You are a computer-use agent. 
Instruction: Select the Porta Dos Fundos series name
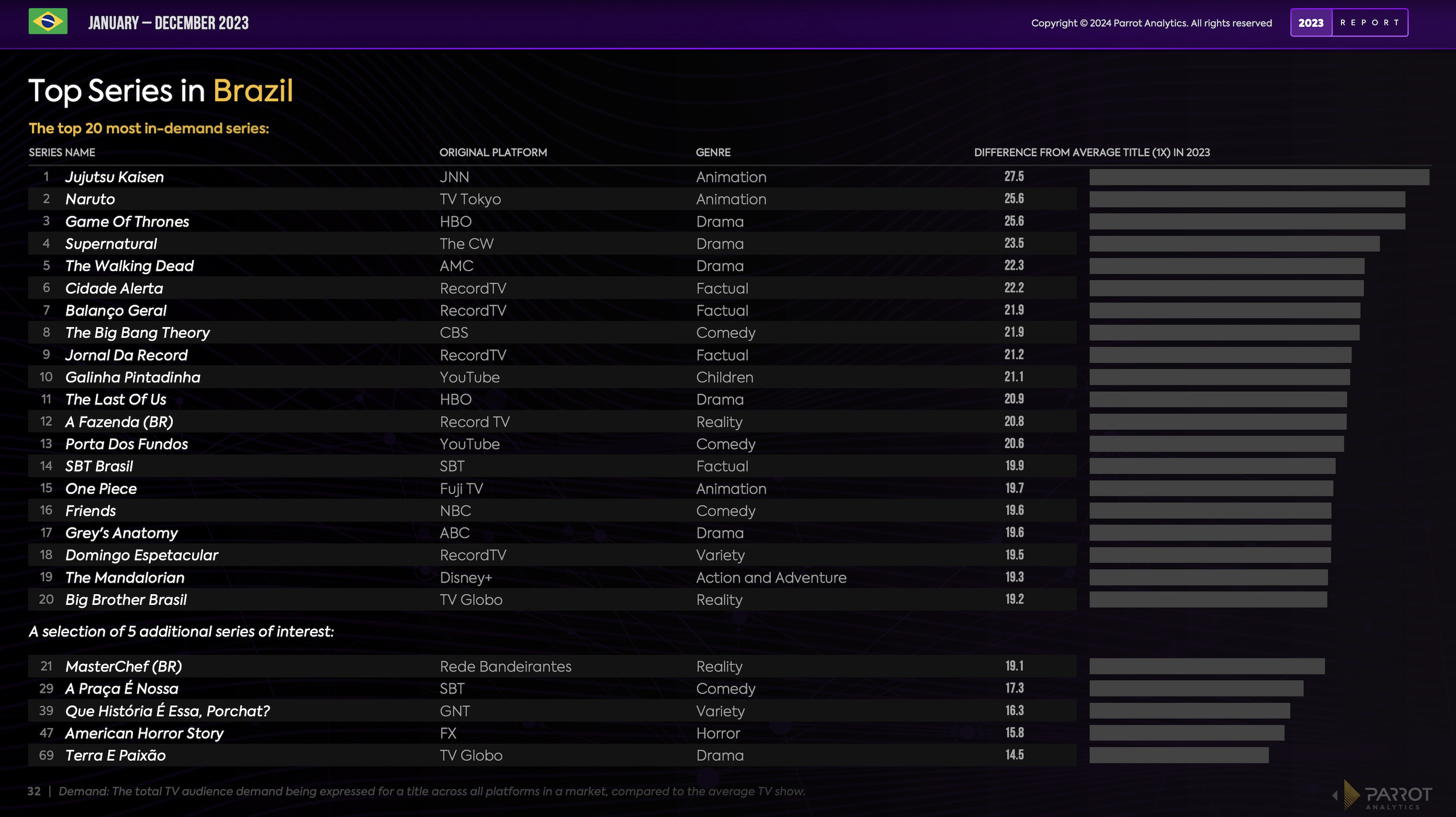click(127, 444)
